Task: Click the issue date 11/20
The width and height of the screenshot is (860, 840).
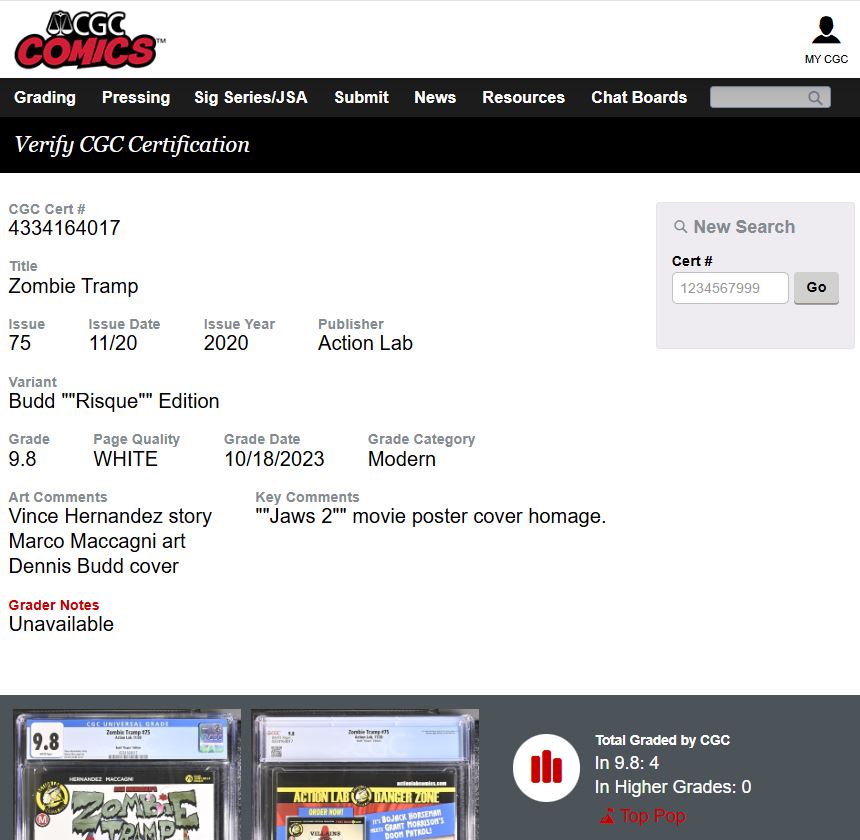Action: (113, 343)
